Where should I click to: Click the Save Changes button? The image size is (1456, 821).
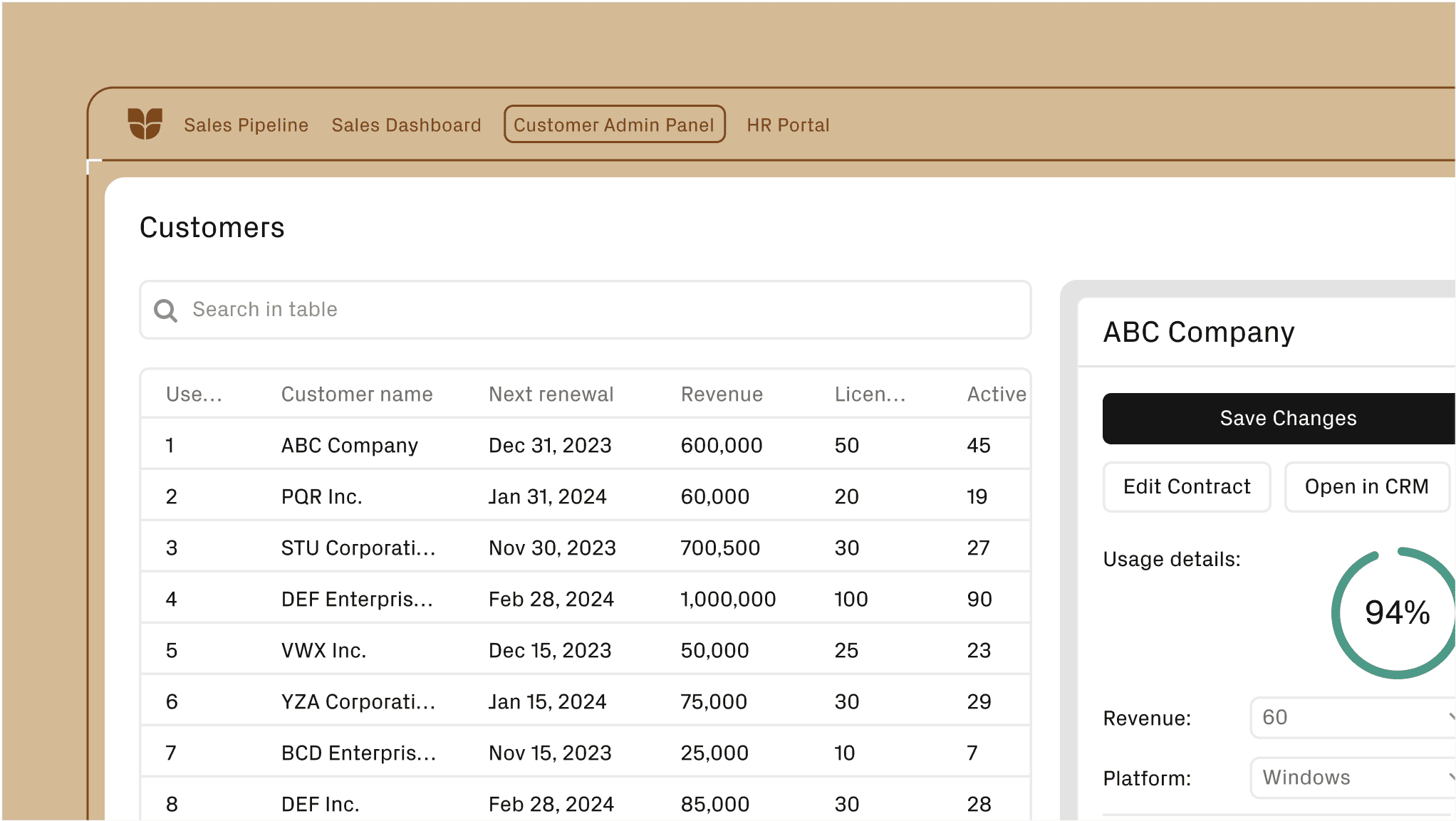(x=1287, y=418)
